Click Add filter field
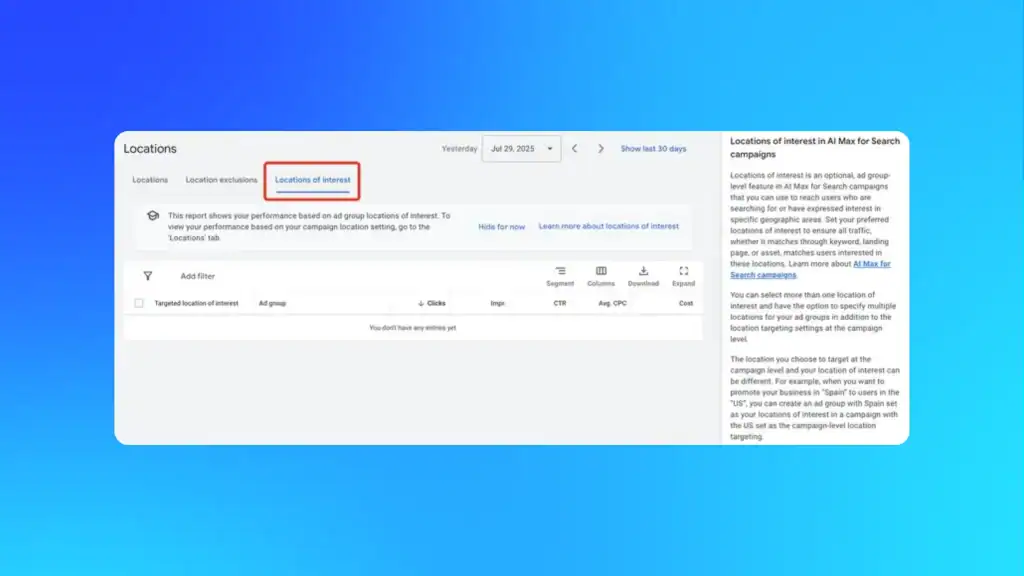The image size is (1024, 576). click(x=197, y=276)
